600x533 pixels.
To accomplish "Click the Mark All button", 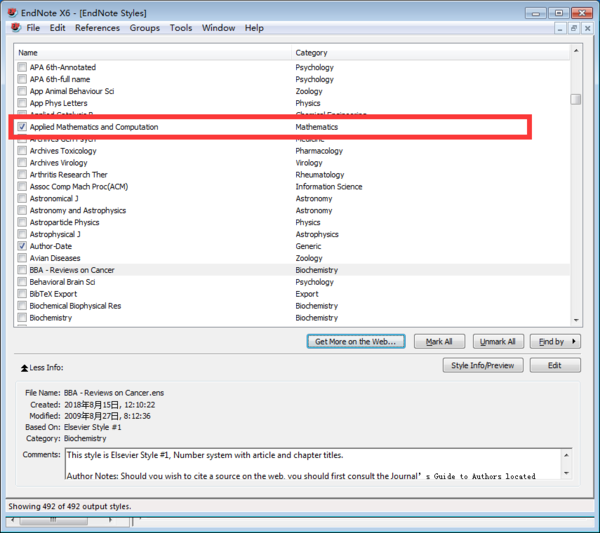I will coord(439,341).
